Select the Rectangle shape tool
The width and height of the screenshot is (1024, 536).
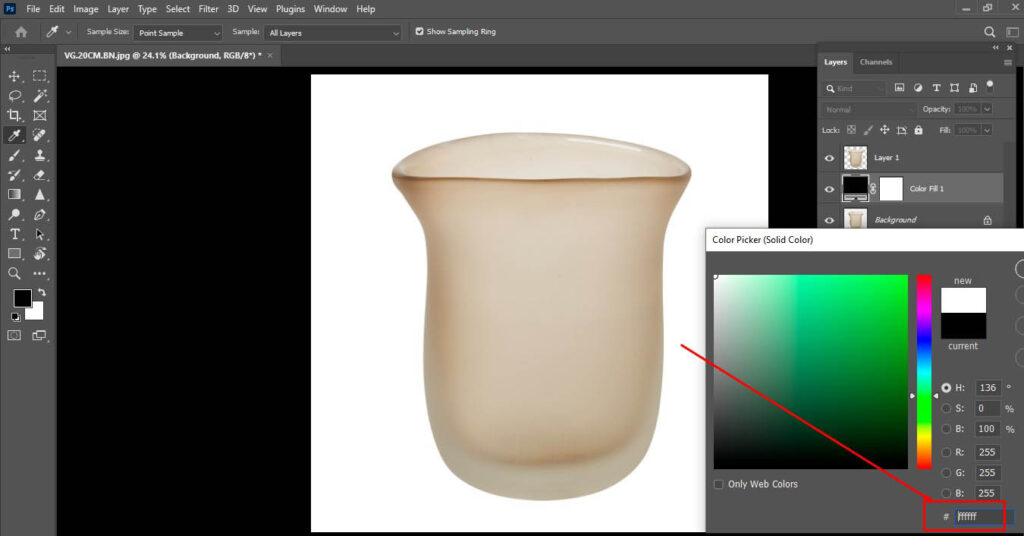click(x=14, y=253)
